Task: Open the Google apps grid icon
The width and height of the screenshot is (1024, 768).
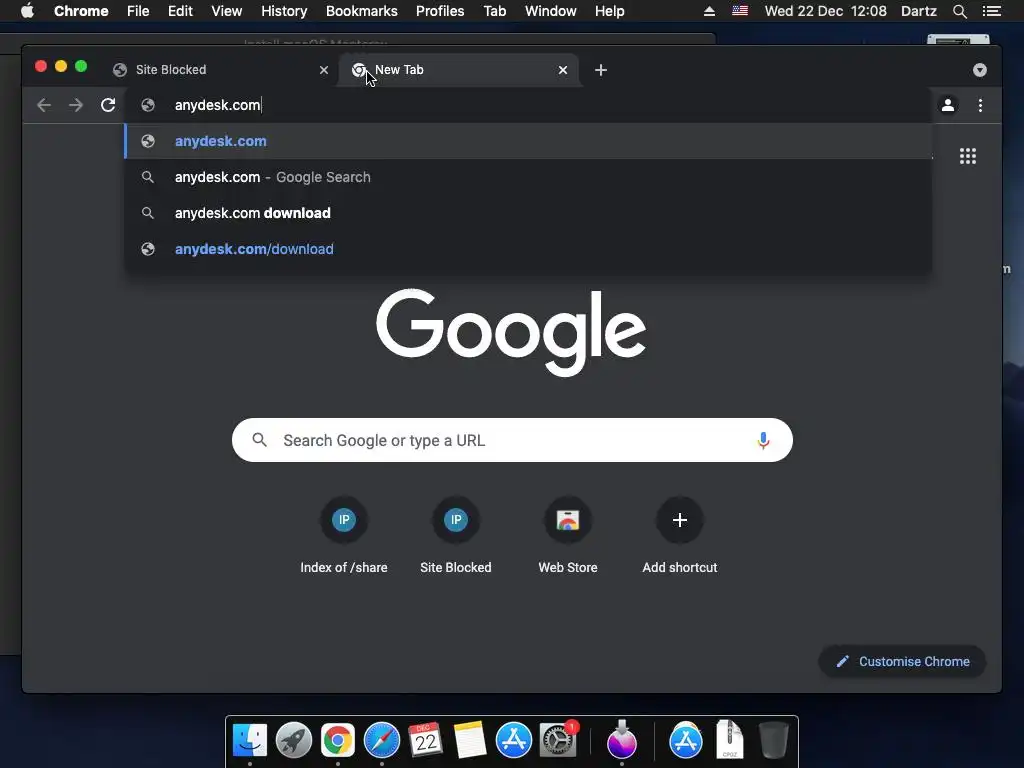Action: pos(968,156)
